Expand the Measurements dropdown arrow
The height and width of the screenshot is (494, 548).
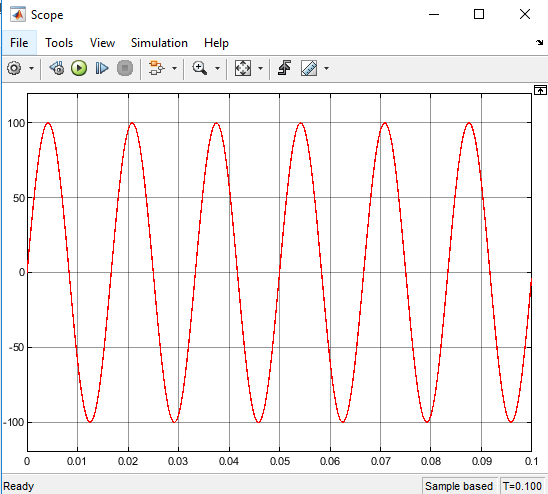pos(326,69)
